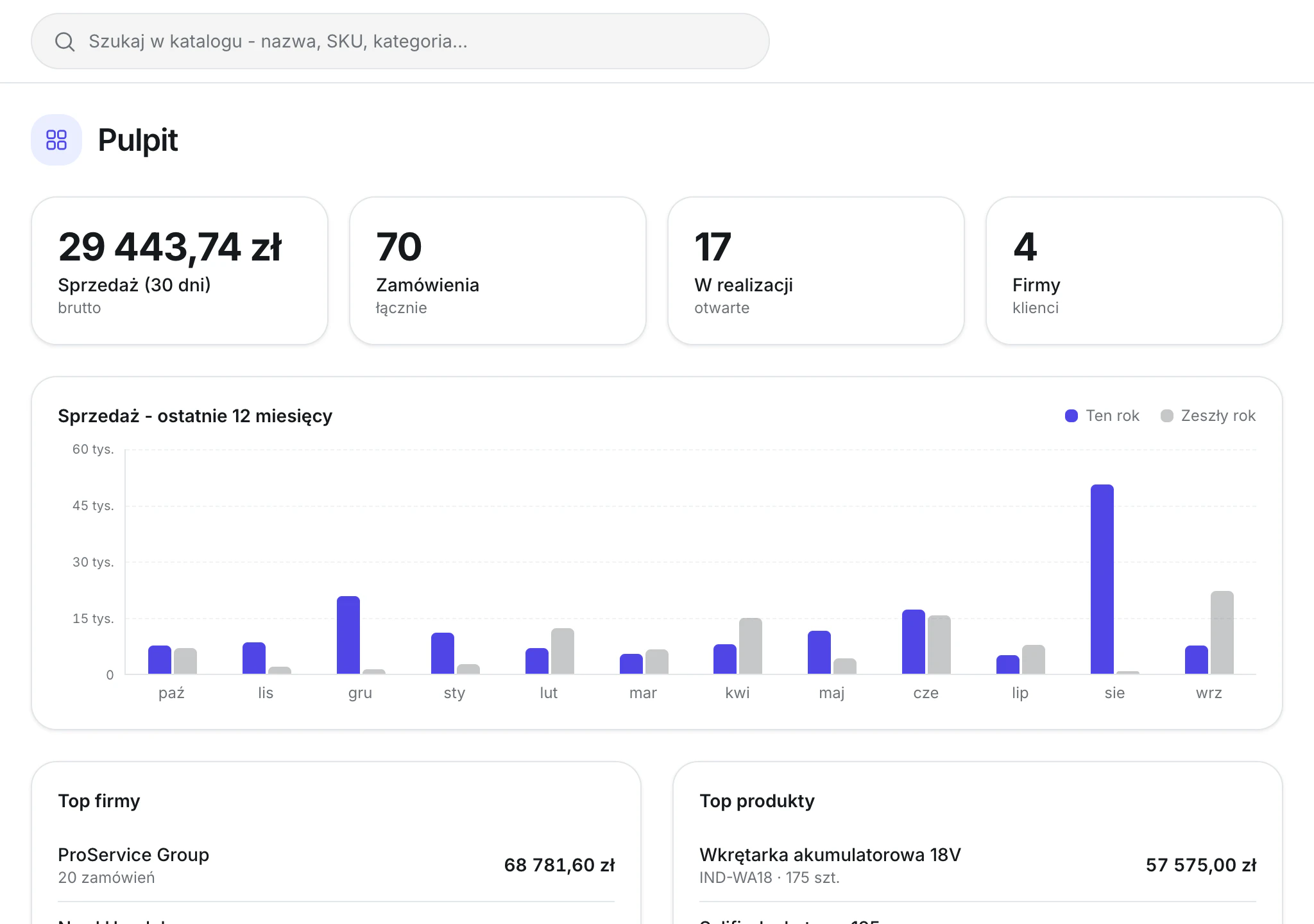Open Wkrętarka akumulatorowa 18V product row
Screen dimensions: 1314x924
pyautogui.click(x=978, y=865)
